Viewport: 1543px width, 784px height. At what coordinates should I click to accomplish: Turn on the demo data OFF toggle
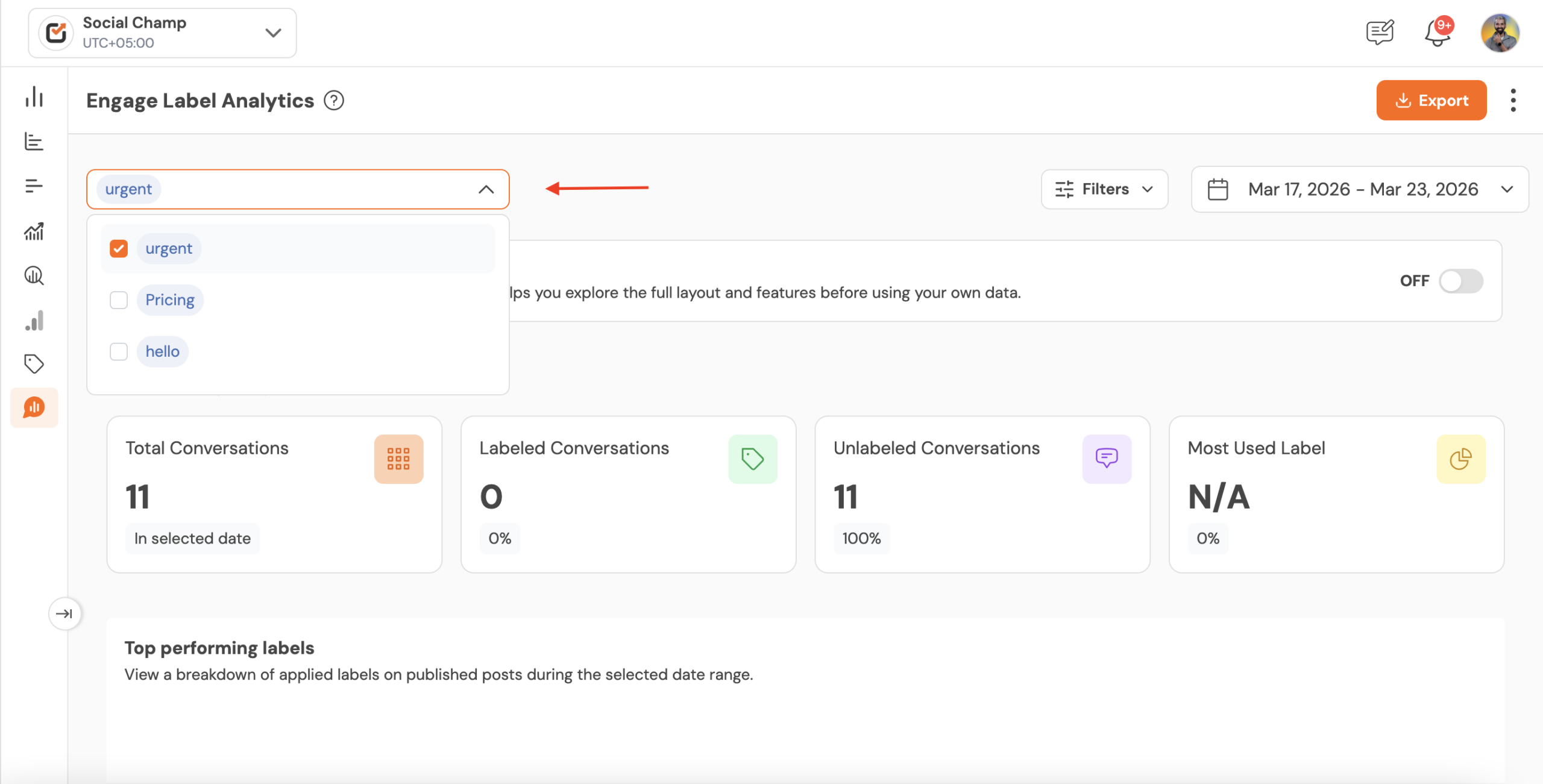click(1461, 281)
